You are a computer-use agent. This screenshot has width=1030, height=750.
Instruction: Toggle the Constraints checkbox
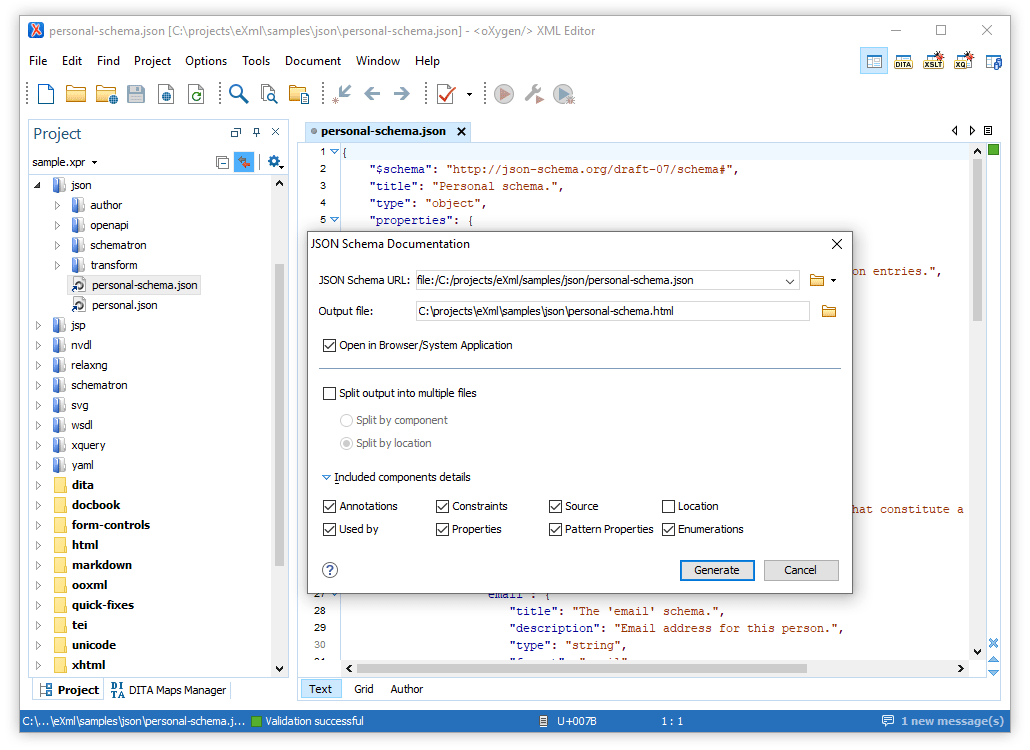[442, 506]
